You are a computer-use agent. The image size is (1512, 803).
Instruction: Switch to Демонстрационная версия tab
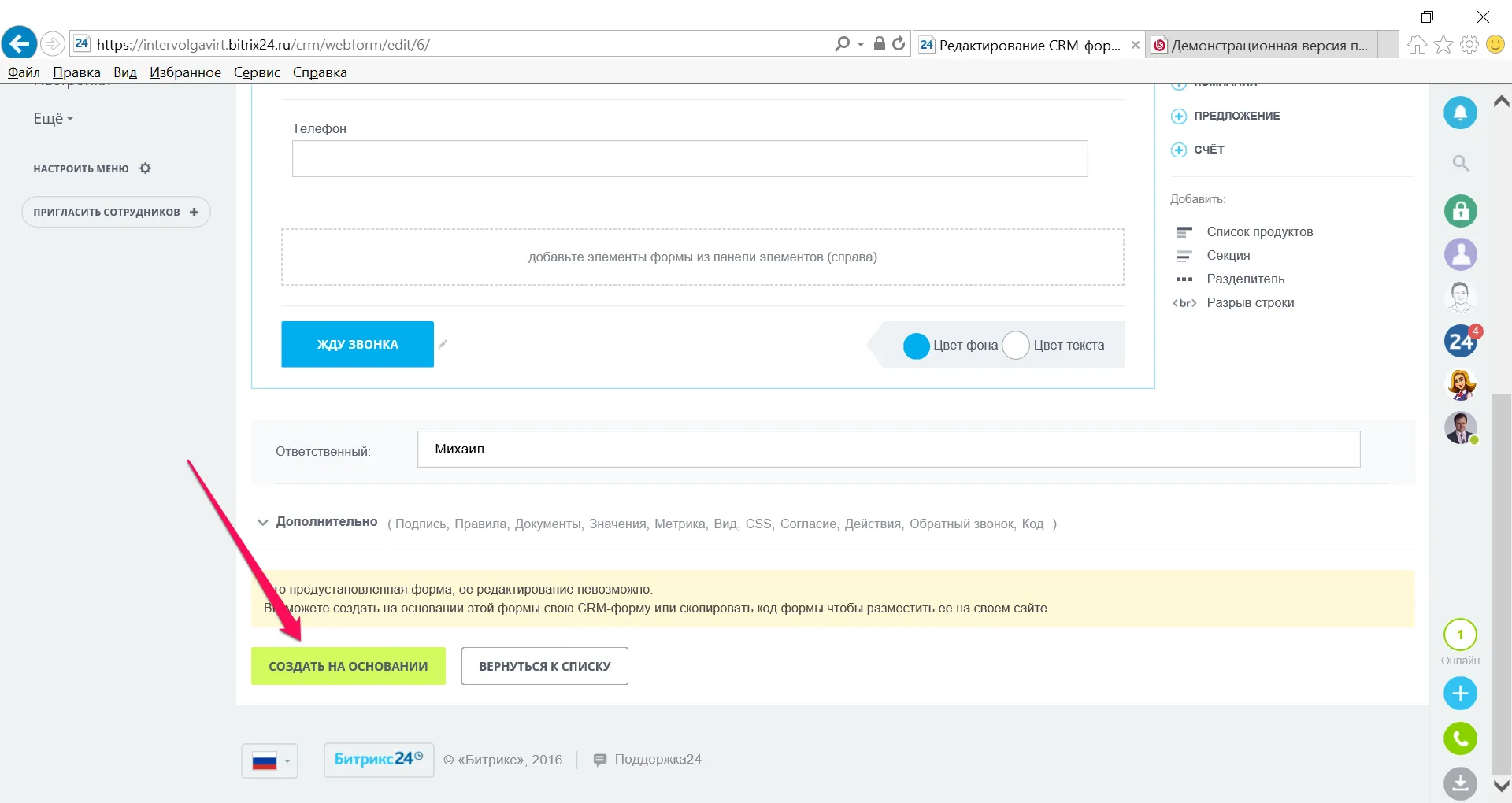click(x=1262, y=45)
